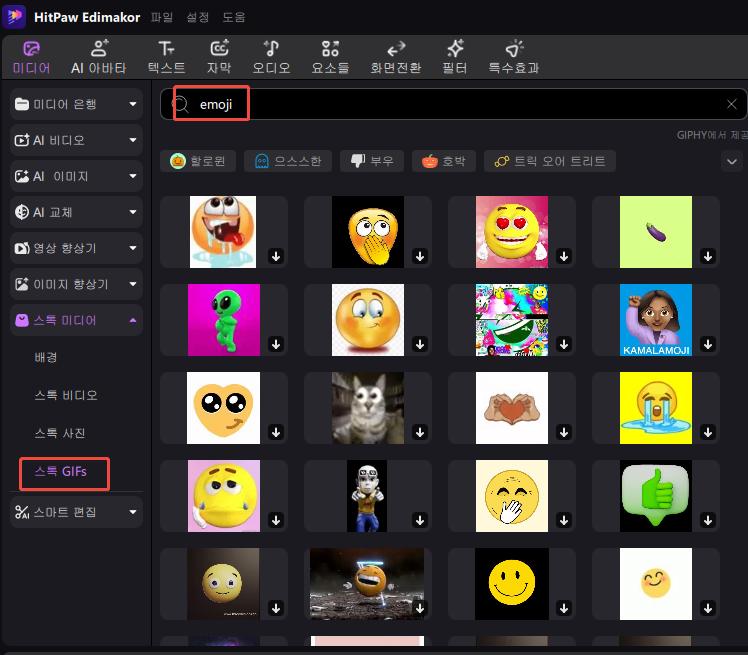Open the 도움 help menu
Screen dimensions: 748x655
click(x=234, y=17)
